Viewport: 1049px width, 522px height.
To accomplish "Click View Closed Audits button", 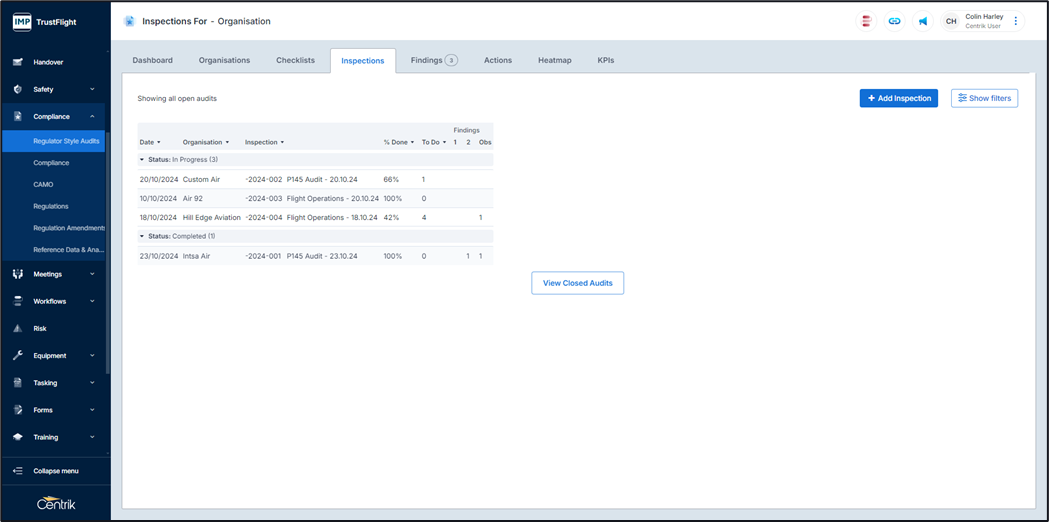I will click(577, 283).
